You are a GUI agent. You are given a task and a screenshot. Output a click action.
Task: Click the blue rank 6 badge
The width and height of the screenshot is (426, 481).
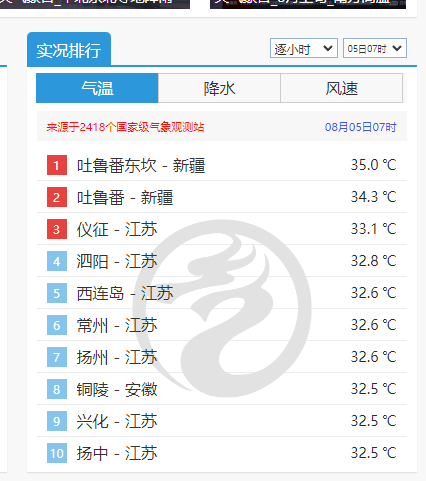pos(57,325)
